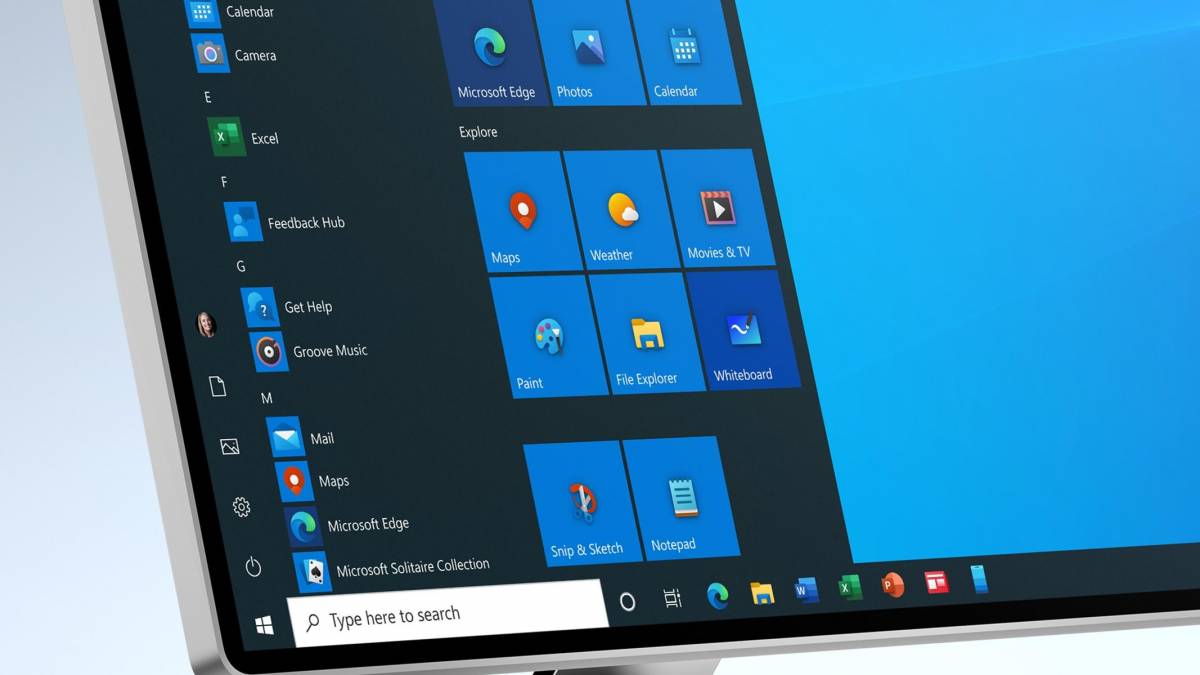
Task: Launch Microsoft Edge from the taskbar
Action: tap(717, 595)
